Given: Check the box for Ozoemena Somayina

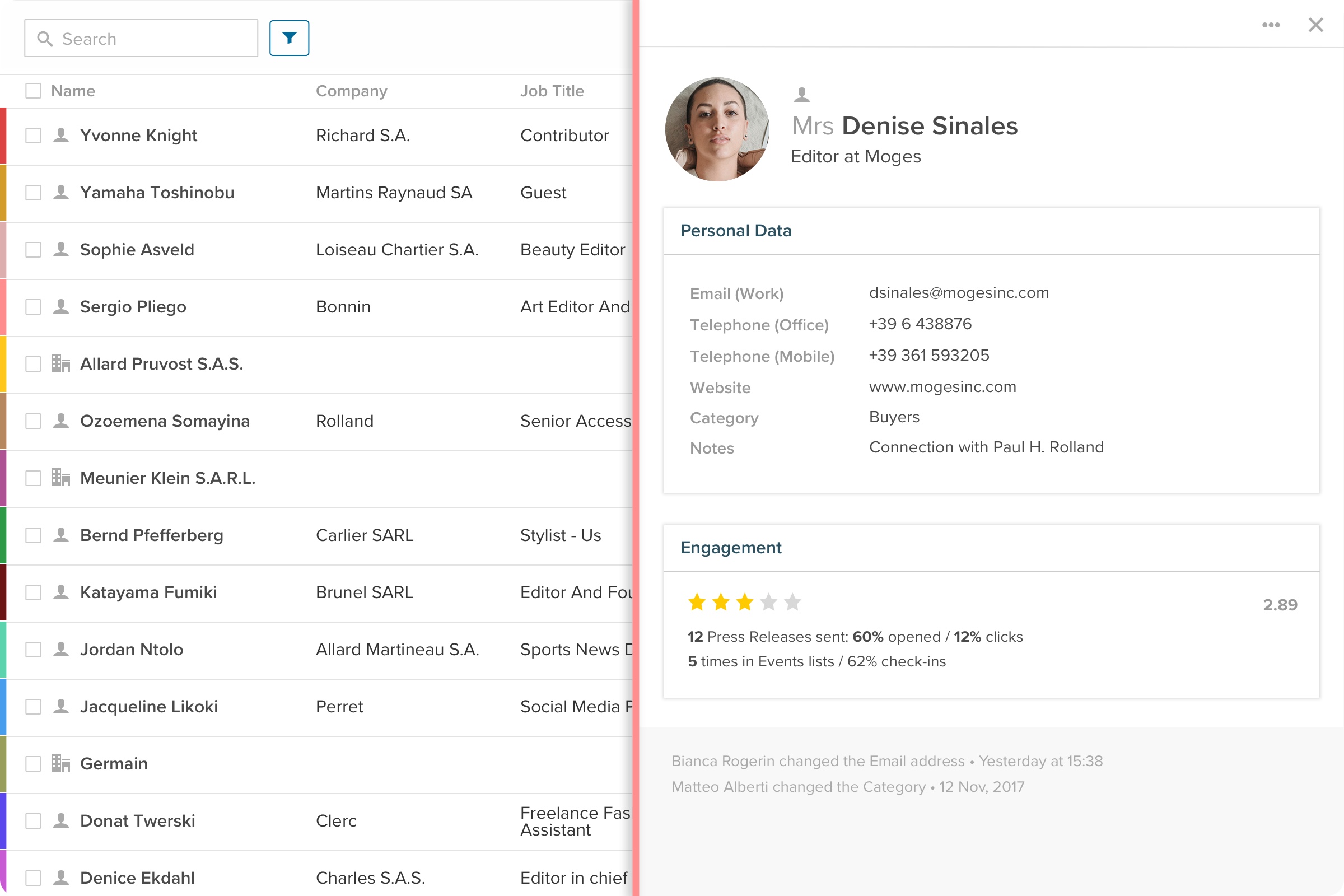Looking at the screenshot, I should click(33, 421).
